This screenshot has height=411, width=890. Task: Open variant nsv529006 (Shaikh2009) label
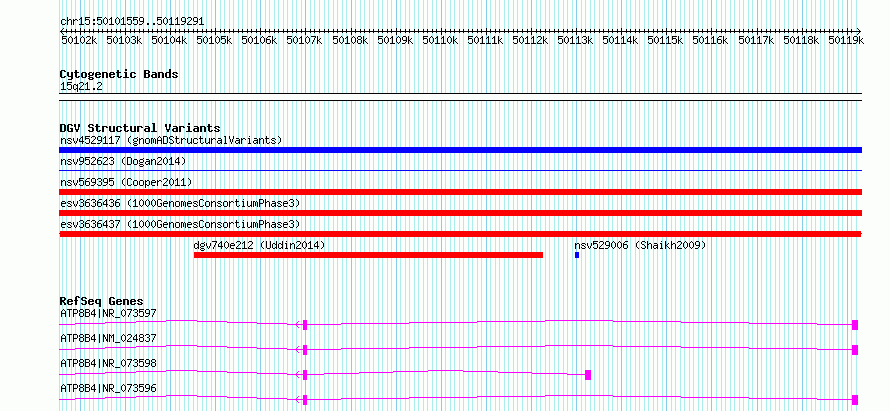(640, 245)
